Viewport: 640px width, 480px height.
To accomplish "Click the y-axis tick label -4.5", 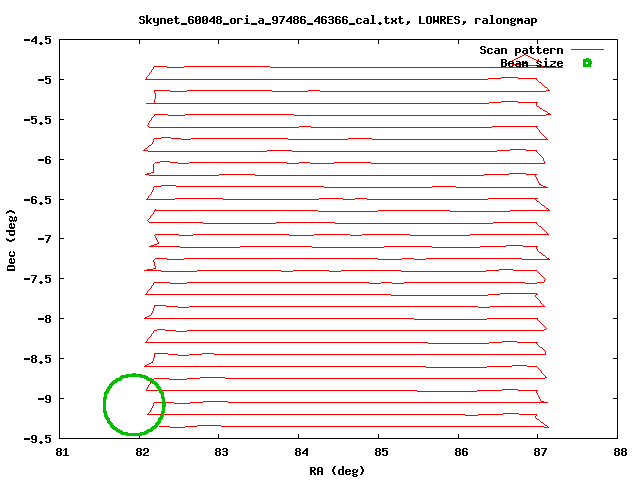I will [x=38, y=40].
